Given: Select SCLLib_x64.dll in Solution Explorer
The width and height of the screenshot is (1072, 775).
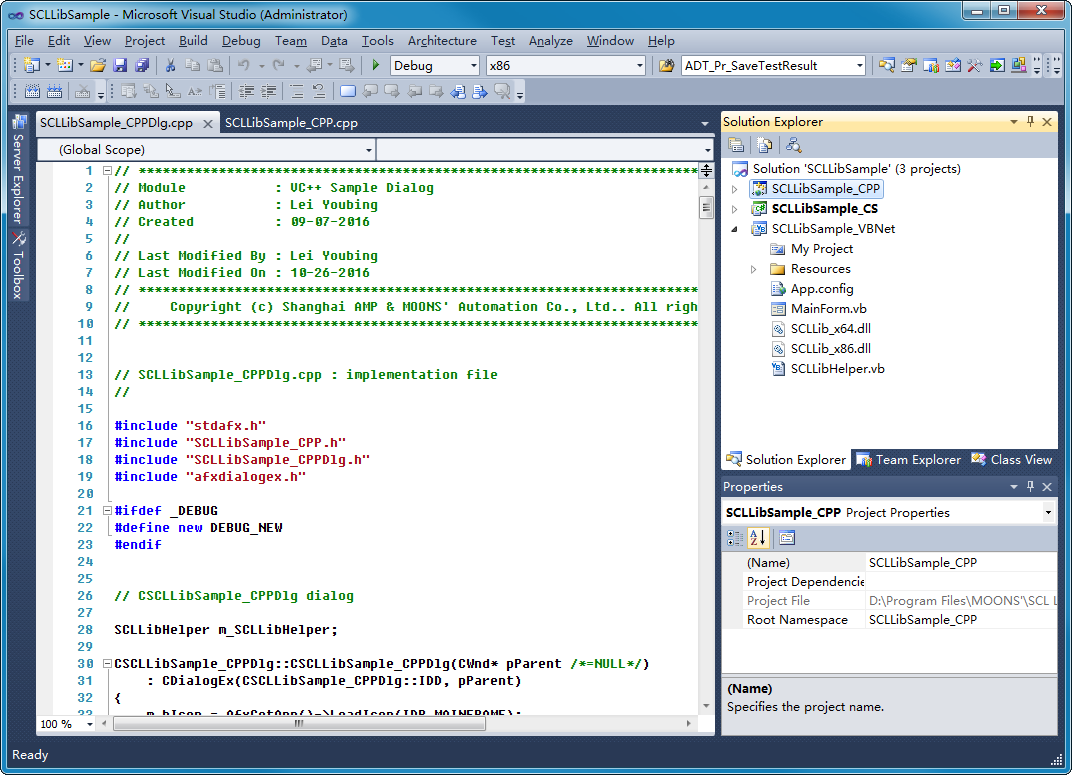Looking at the screenshot, I should click(831, 329).
